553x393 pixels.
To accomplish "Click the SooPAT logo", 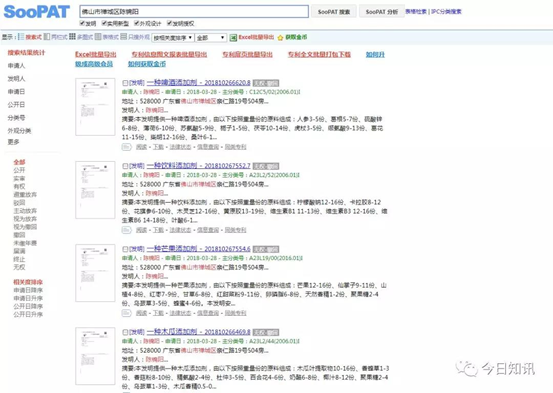I will click(36, 12).
